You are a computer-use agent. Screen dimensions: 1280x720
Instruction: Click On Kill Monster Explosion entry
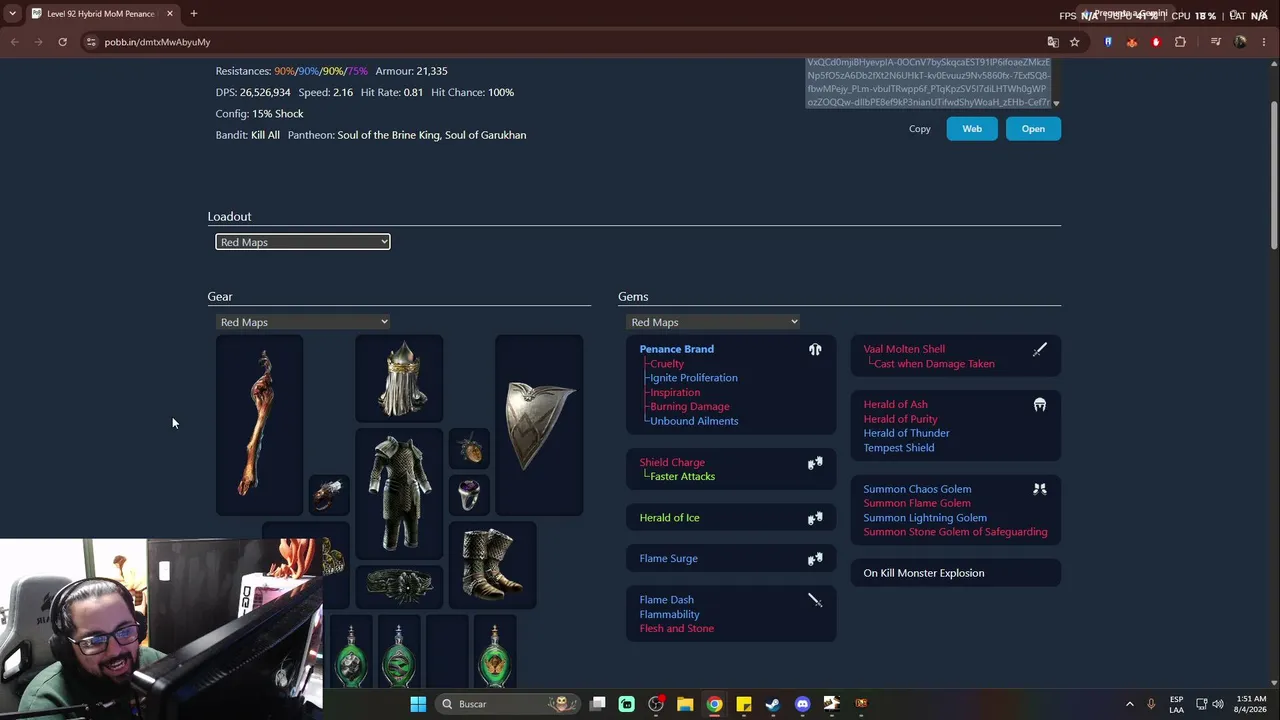[924, 573]
